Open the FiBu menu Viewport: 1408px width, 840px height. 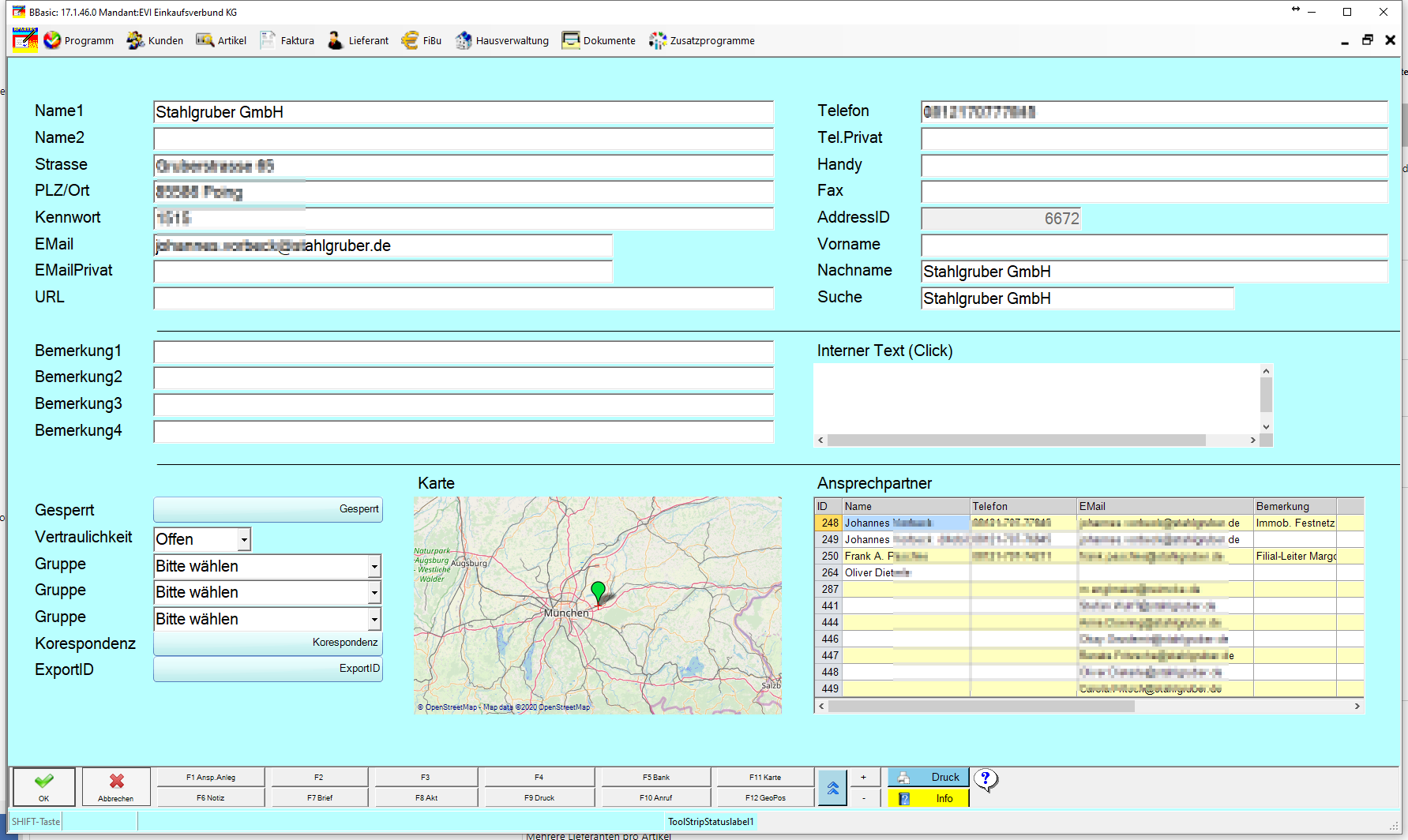[x=422, y=40]
